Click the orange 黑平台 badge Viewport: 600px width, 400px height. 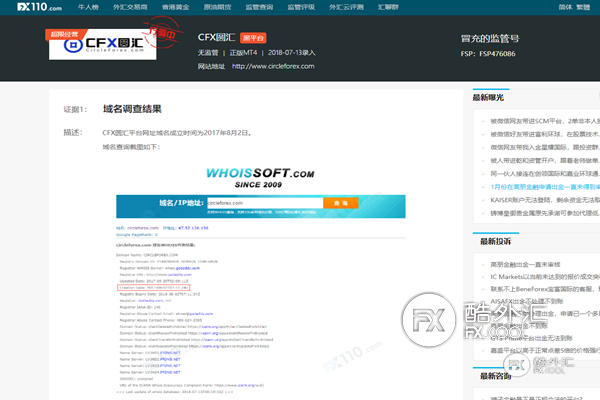click(x=253, y=38)
